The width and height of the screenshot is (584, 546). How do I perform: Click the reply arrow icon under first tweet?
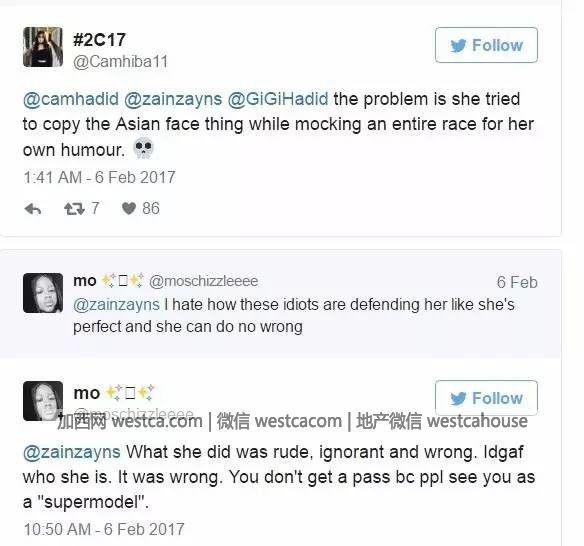point(33,209)
